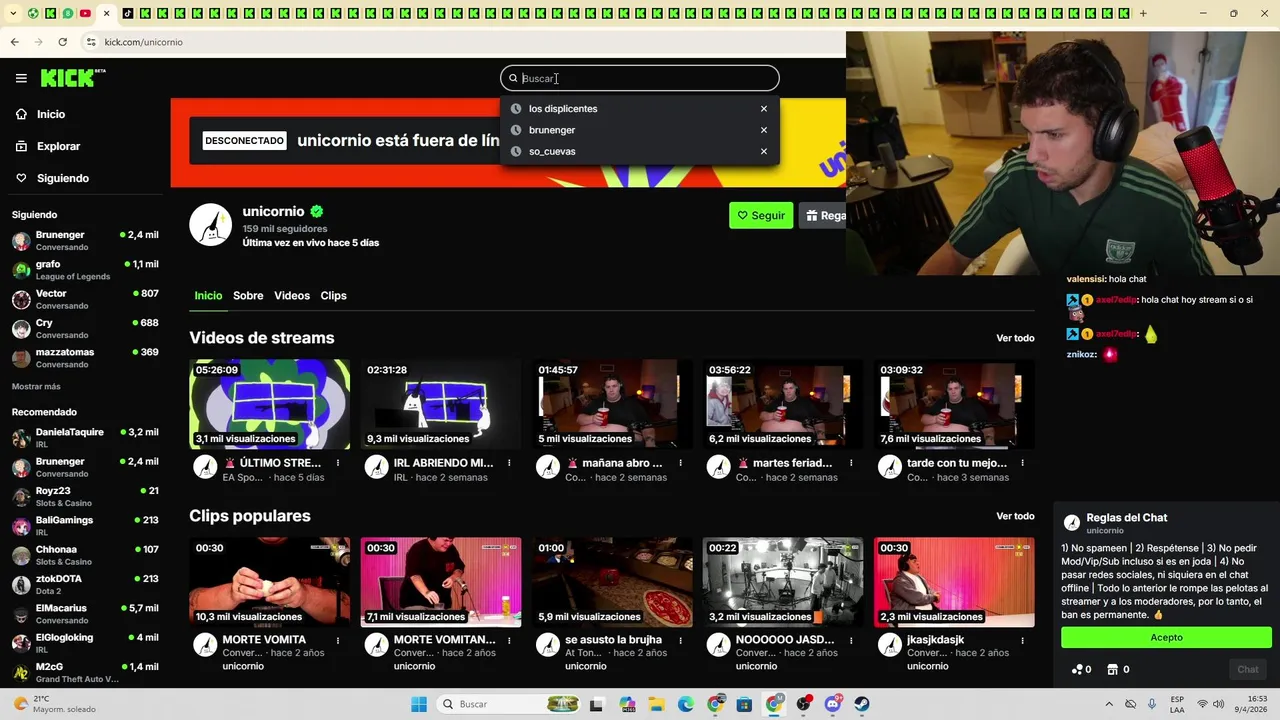The width and height of the screenshot is (1280, 720).
Task: Open Windows Start menu
Action: click(419, 704)
